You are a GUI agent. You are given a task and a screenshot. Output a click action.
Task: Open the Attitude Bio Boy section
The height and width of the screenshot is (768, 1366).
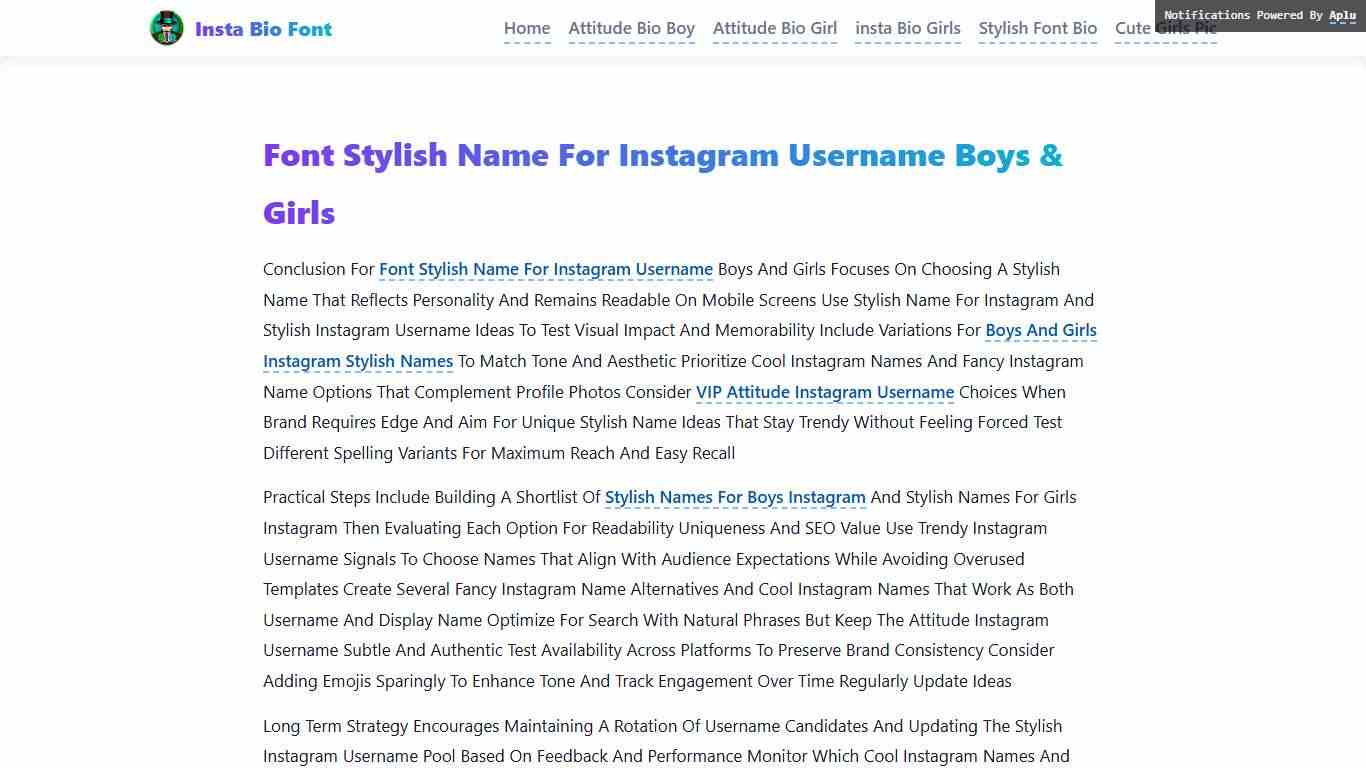tap(631, 28)
